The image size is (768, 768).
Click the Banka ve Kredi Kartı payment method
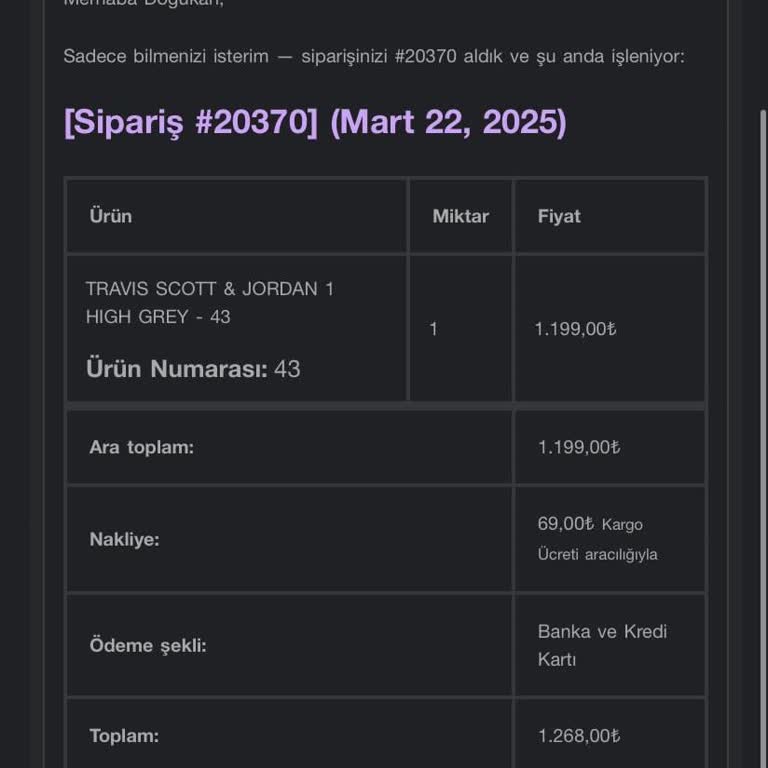tap(602, 645)
